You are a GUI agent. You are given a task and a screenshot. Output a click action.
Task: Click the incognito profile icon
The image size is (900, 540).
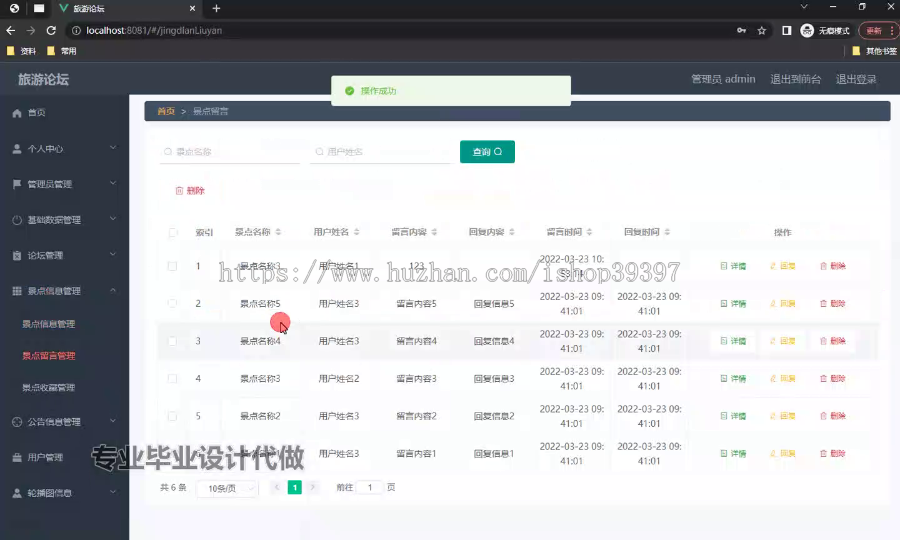(807, 30)
